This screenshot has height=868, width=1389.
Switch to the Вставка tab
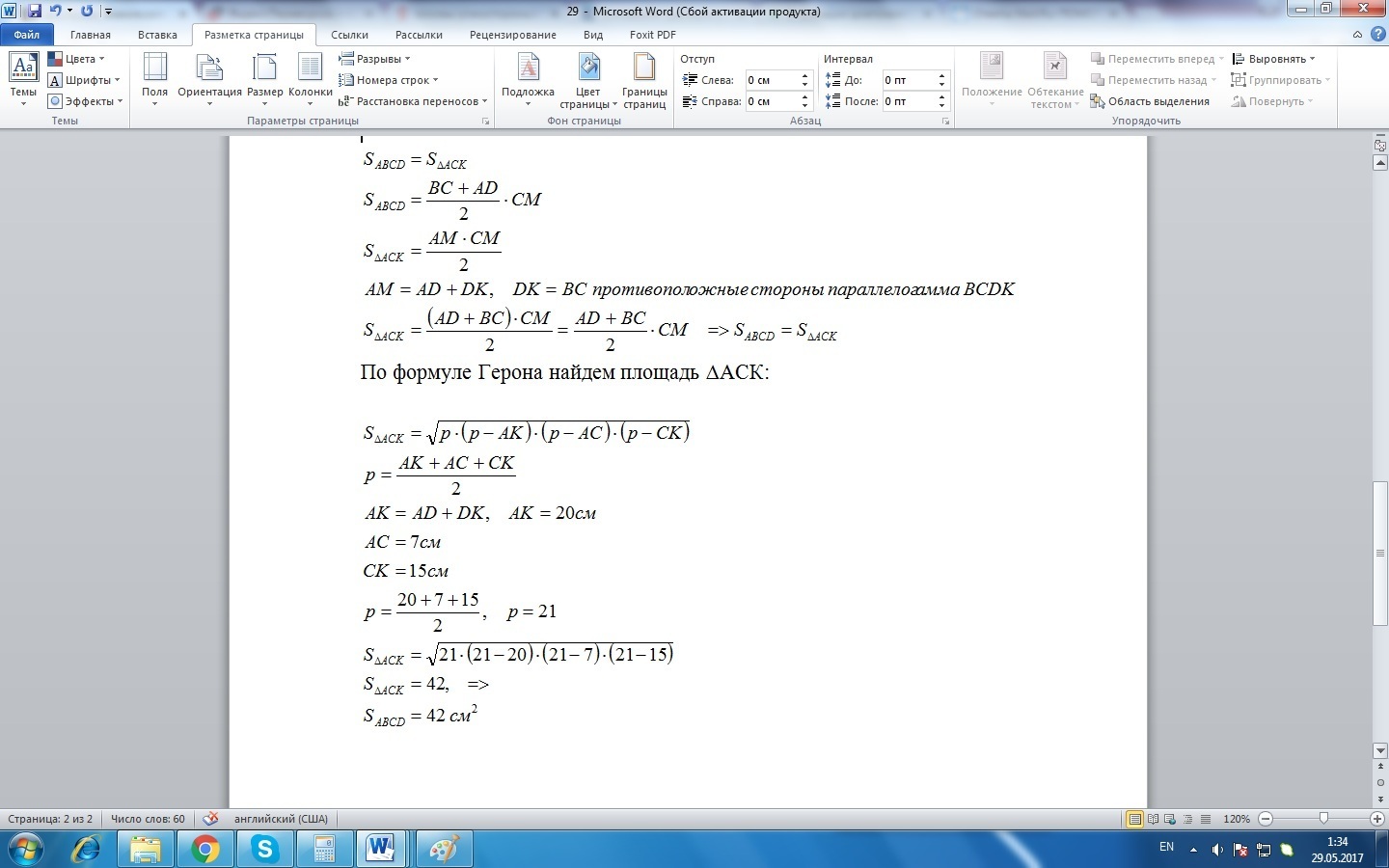click(157, 35)
